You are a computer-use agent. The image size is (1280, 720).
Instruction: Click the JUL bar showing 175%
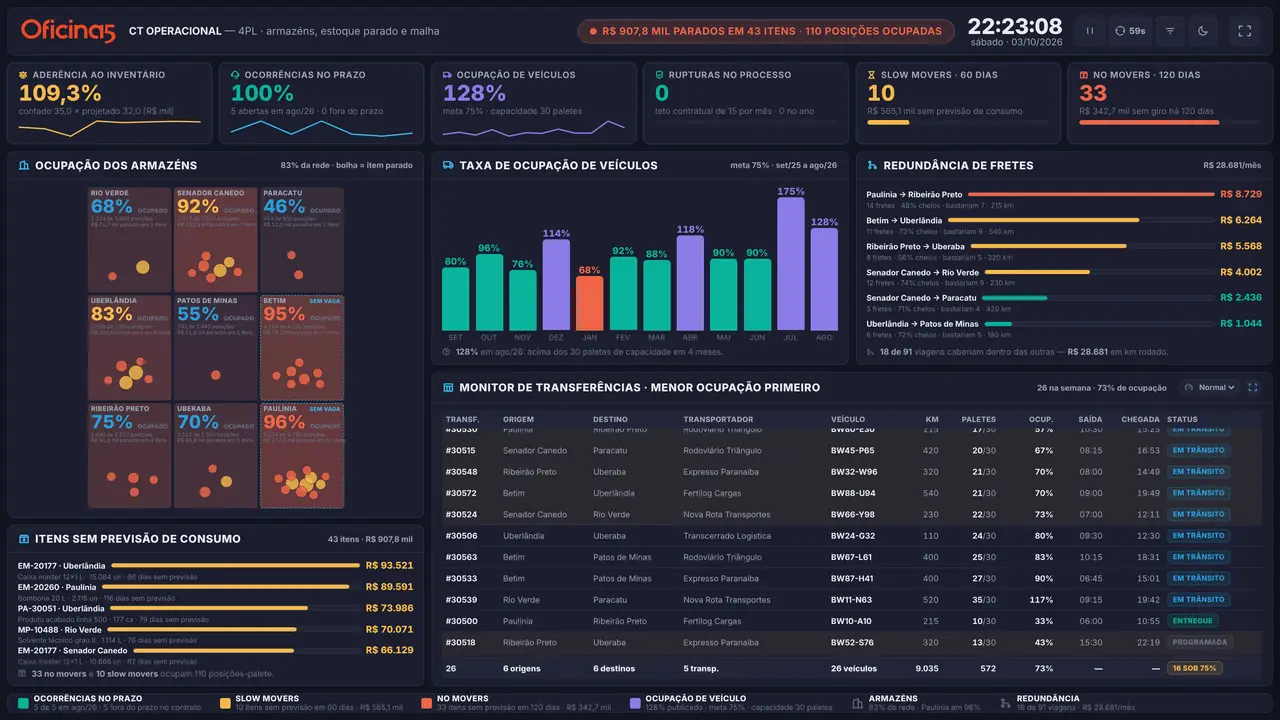pos(790,263)
